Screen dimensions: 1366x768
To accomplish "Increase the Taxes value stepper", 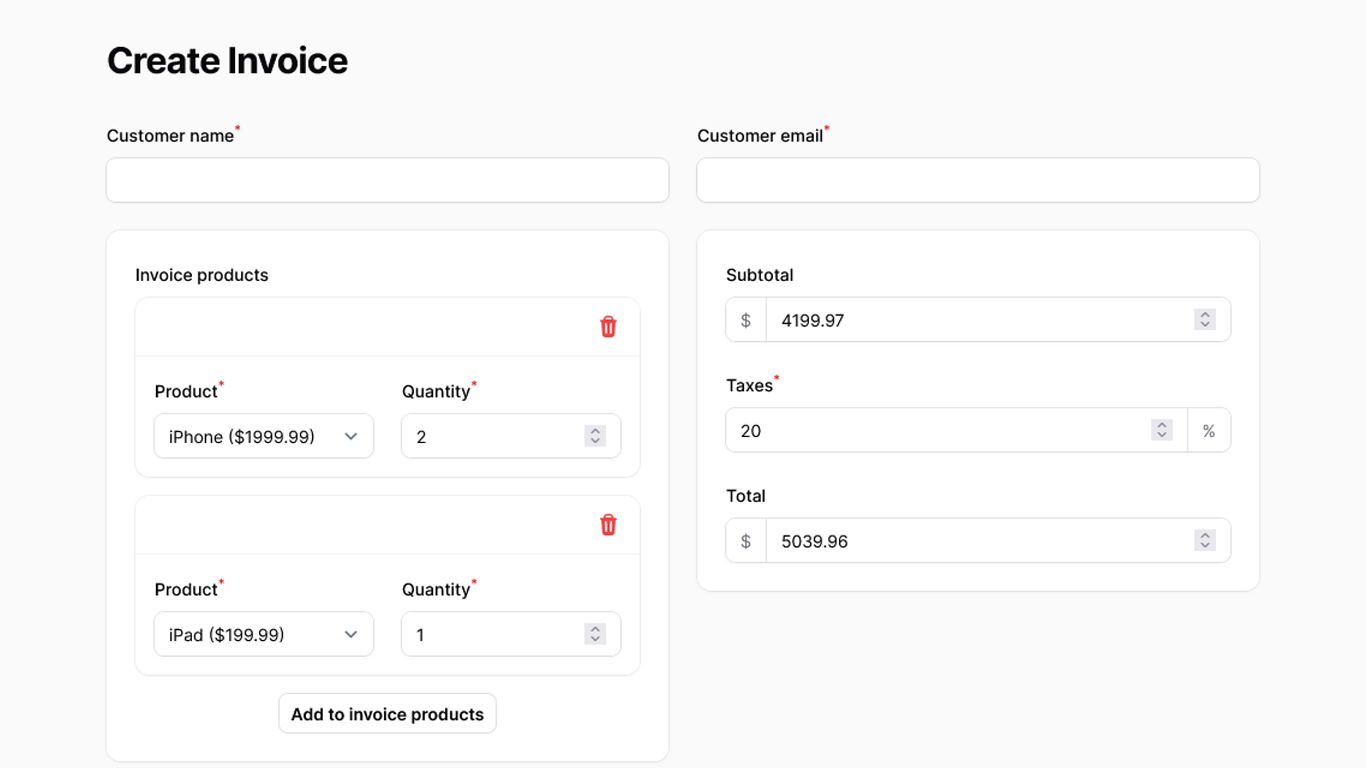I will (1161, 425).
